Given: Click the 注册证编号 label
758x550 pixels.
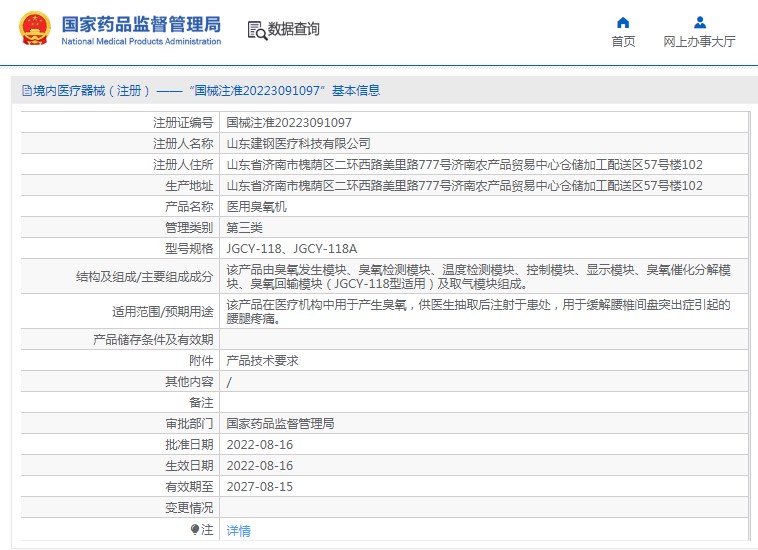Looking at the screenshot, I should click(183, 123).
